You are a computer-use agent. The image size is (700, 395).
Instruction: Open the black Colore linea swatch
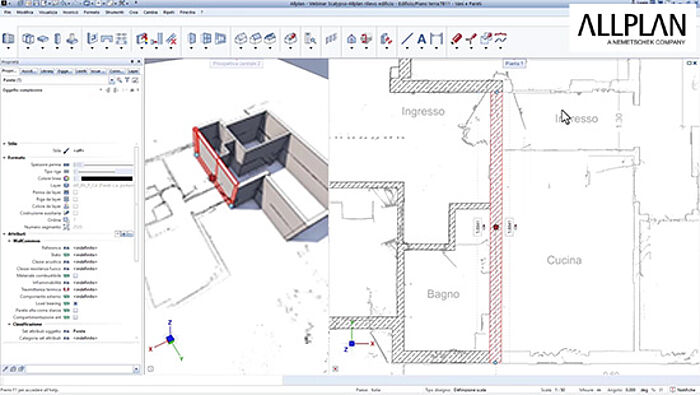click(106, 179)
